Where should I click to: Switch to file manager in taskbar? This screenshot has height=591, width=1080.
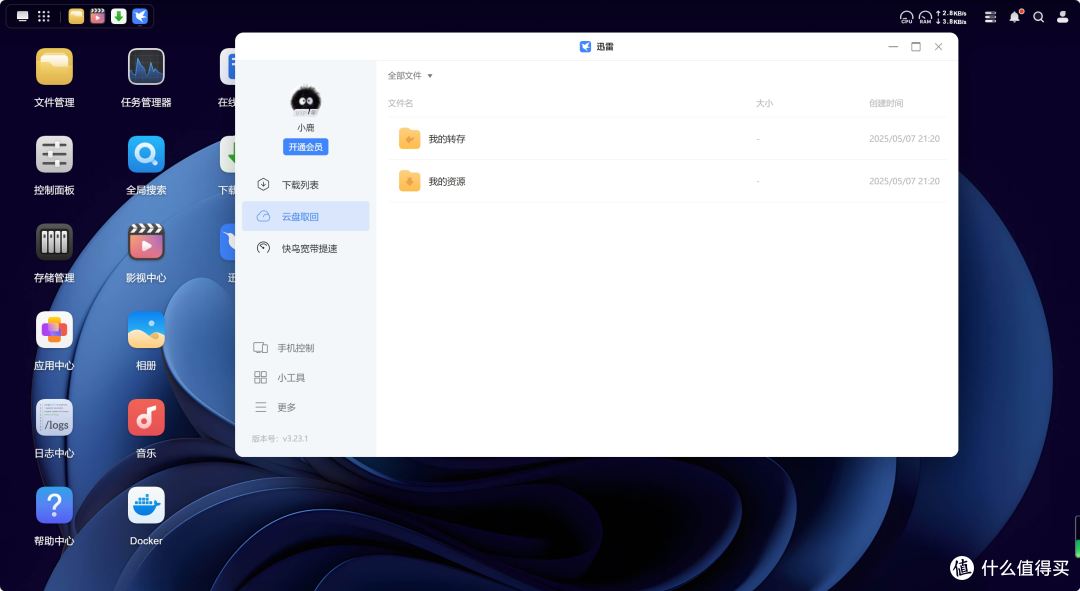76,16
